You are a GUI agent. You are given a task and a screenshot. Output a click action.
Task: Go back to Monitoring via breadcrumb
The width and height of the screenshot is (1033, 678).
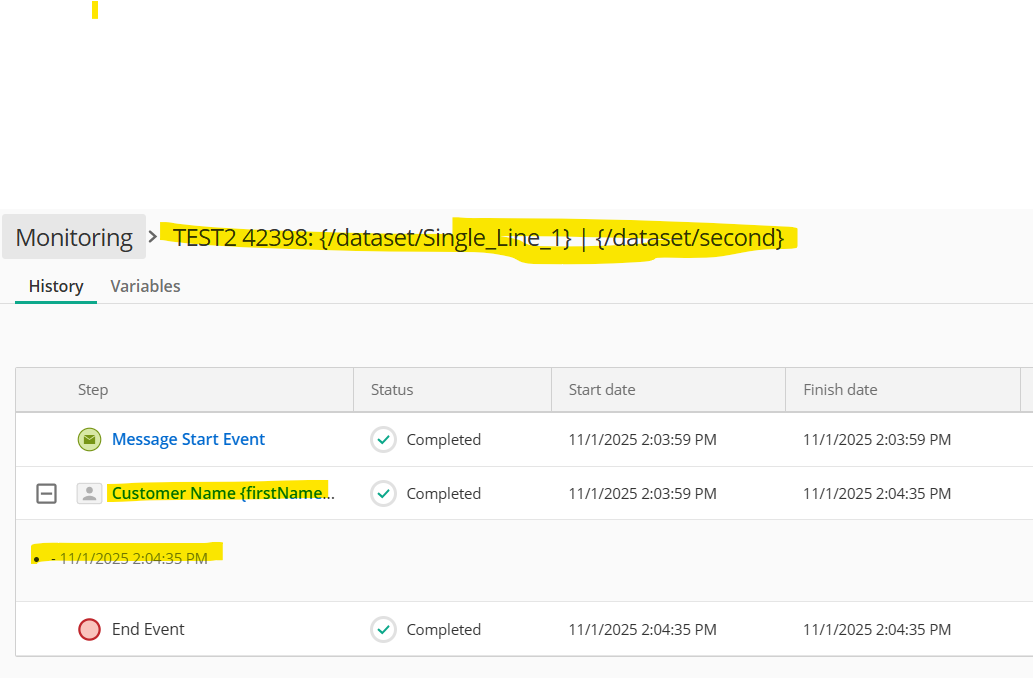click(x=74, y=238)
